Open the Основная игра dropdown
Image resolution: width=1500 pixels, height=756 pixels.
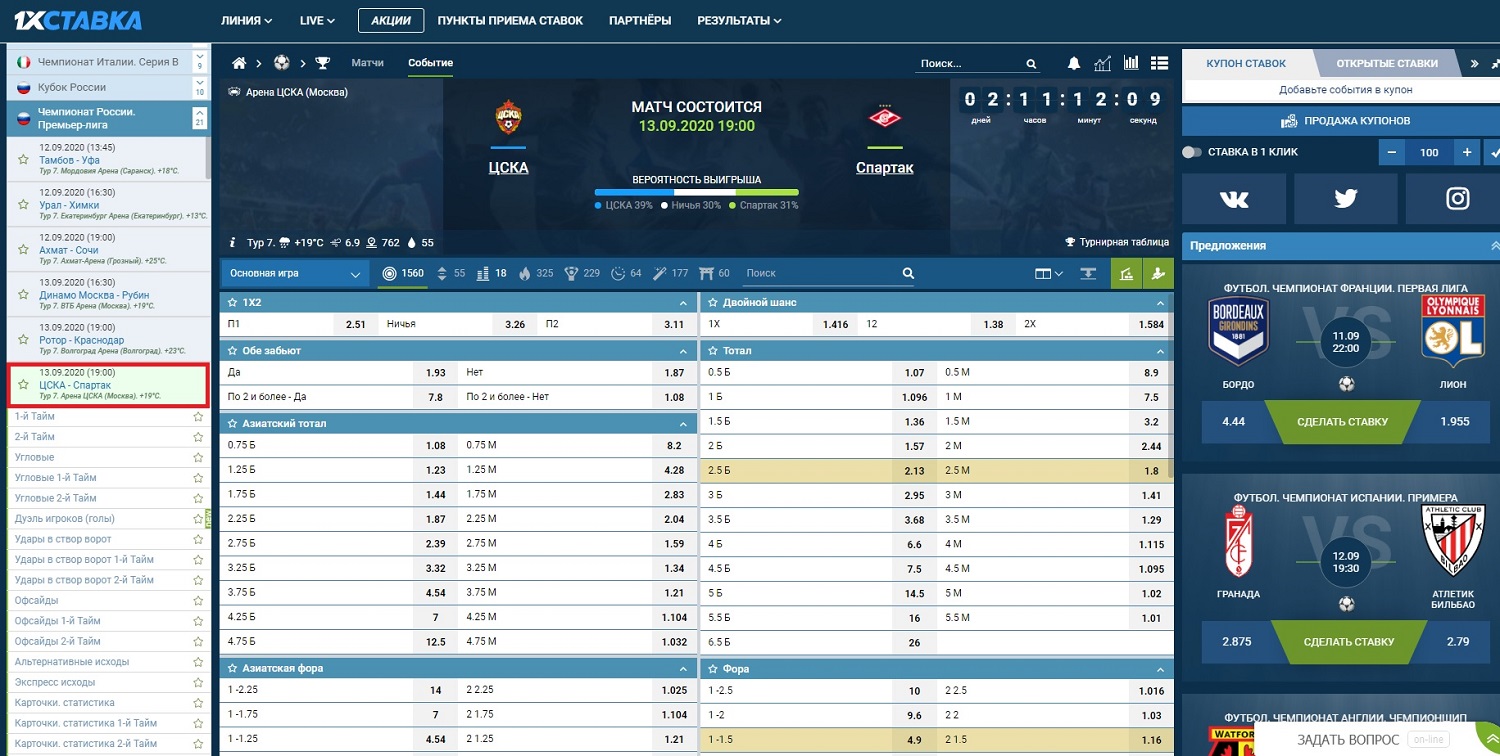[294, 273]
